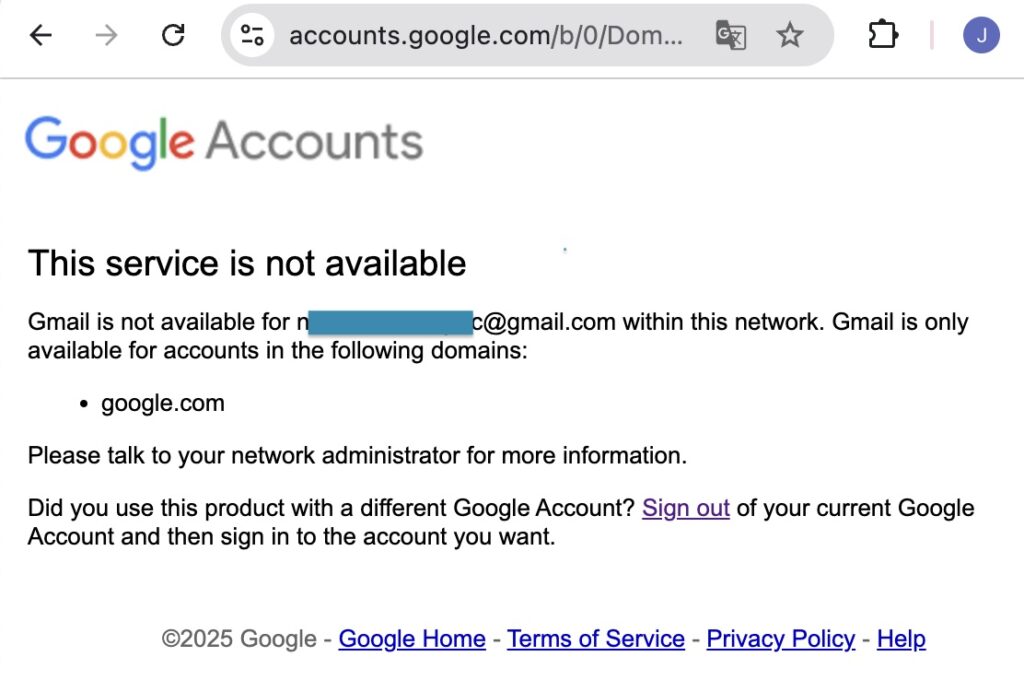Focus the accounts.google.com address bar
The width and height of the screenshot is (1024, 680).
485,36
